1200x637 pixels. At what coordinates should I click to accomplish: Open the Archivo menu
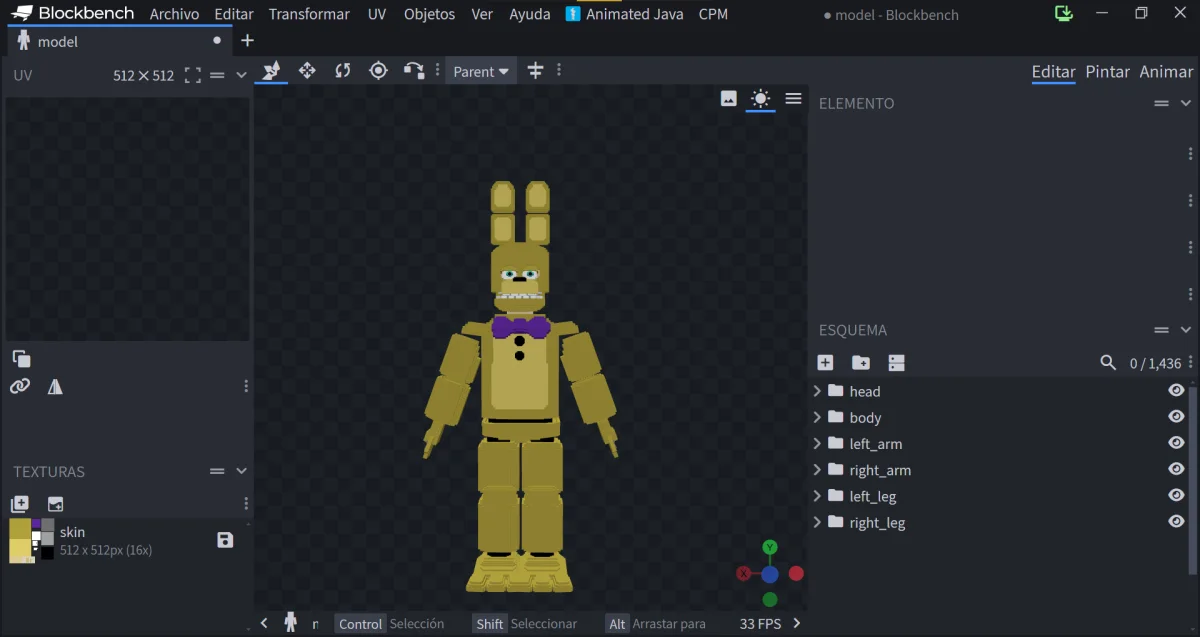coord(174,14)
